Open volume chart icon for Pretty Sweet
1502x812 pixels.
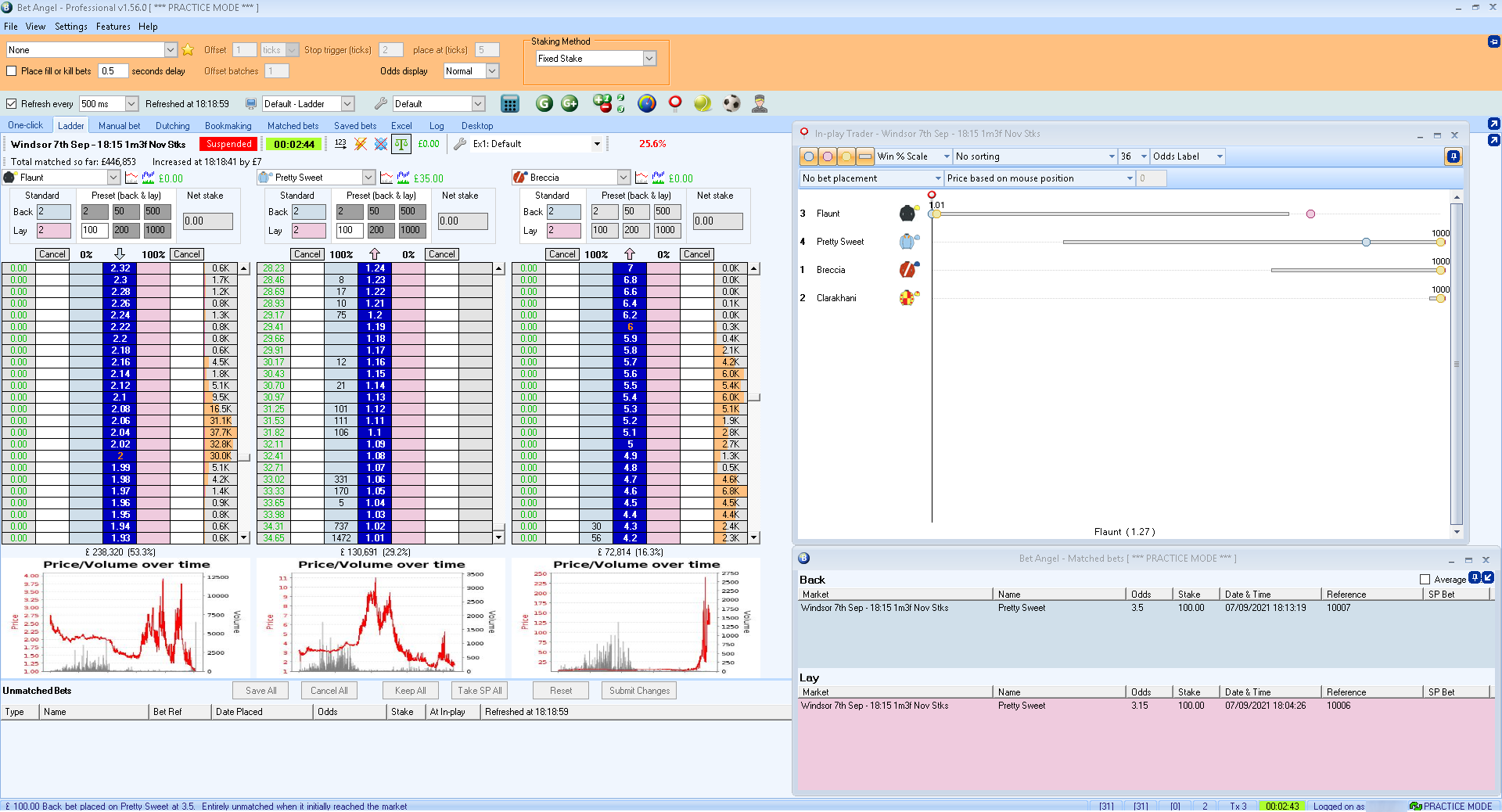(404, 178)
